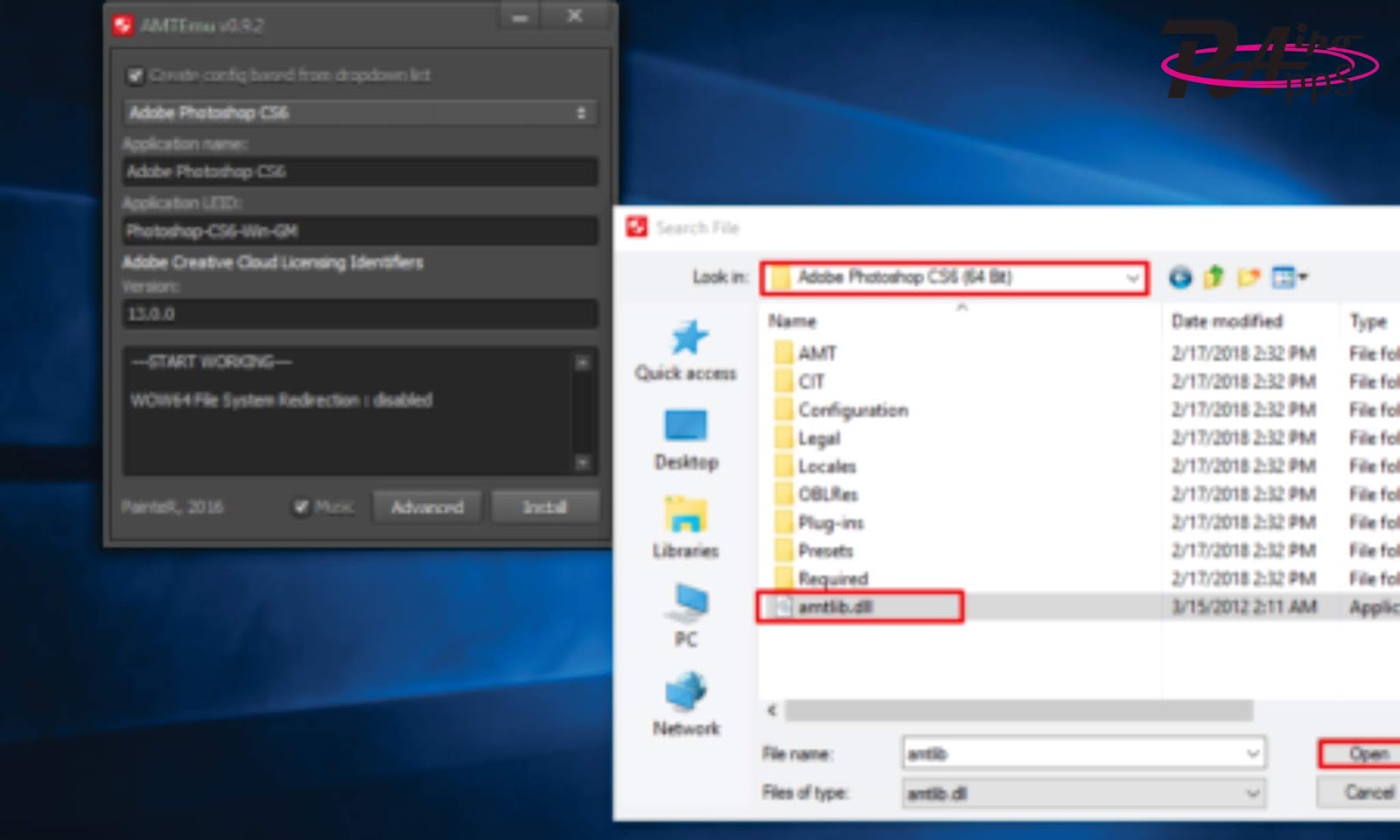Click the file icon beside amtlib.dll
1400x840 pixels.
[x=783, y=606]
